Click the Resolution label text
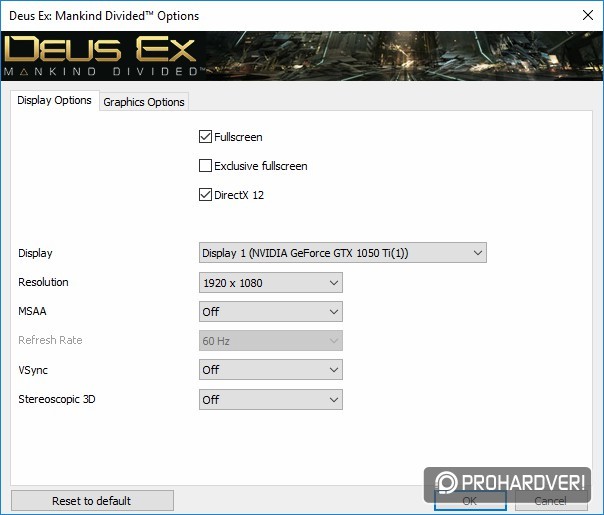 tap(44, 282)
